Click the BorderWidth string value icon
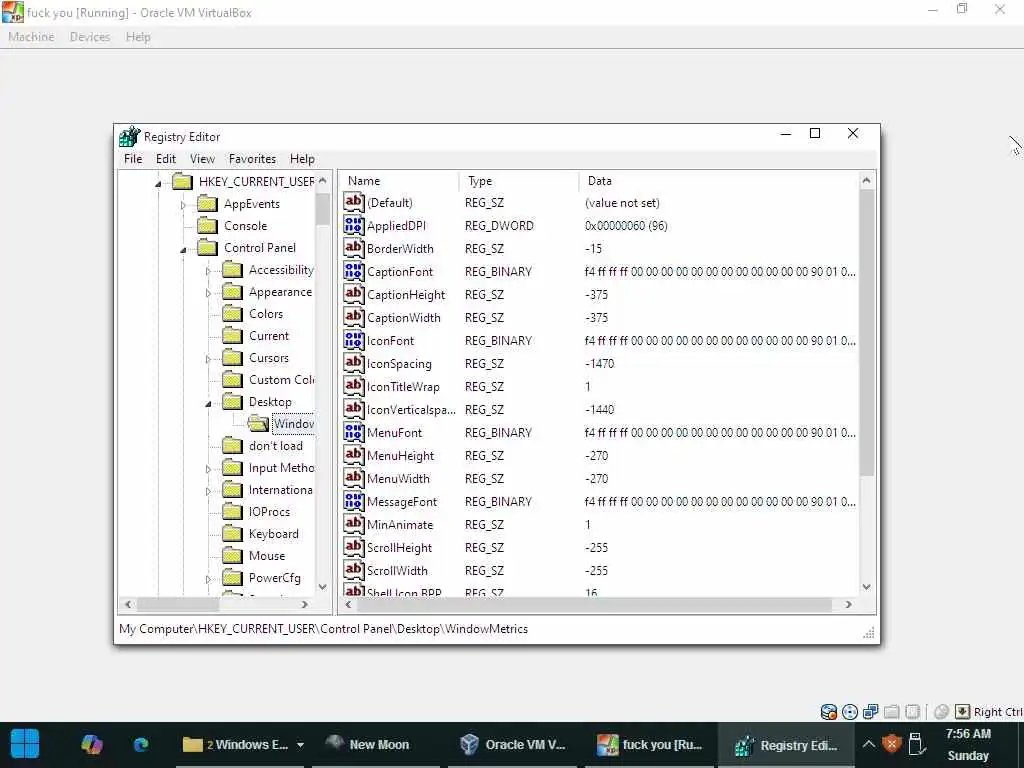 click(353, 248)
